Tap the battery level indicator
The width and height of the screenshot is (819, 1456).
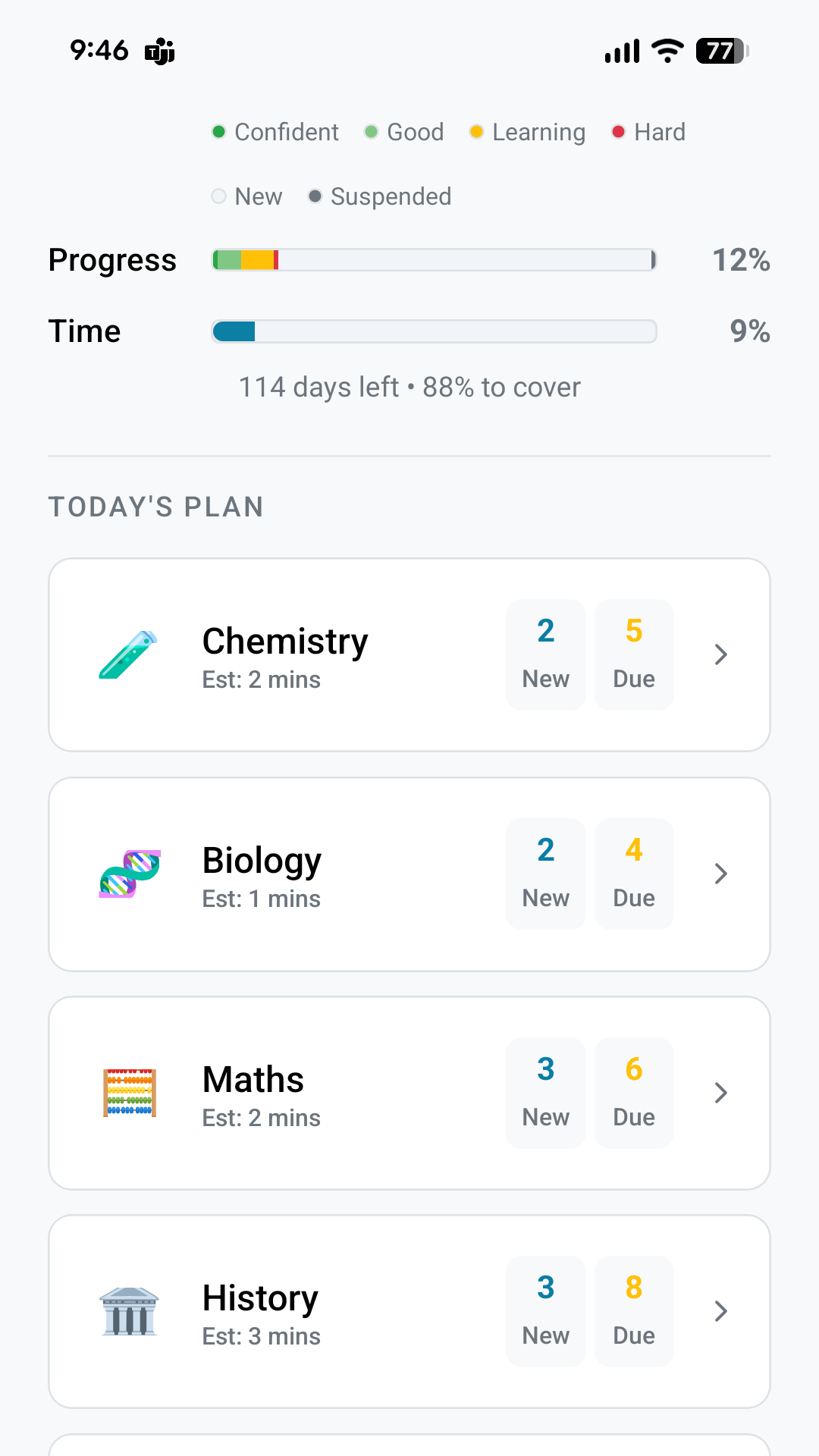point(722,51)
